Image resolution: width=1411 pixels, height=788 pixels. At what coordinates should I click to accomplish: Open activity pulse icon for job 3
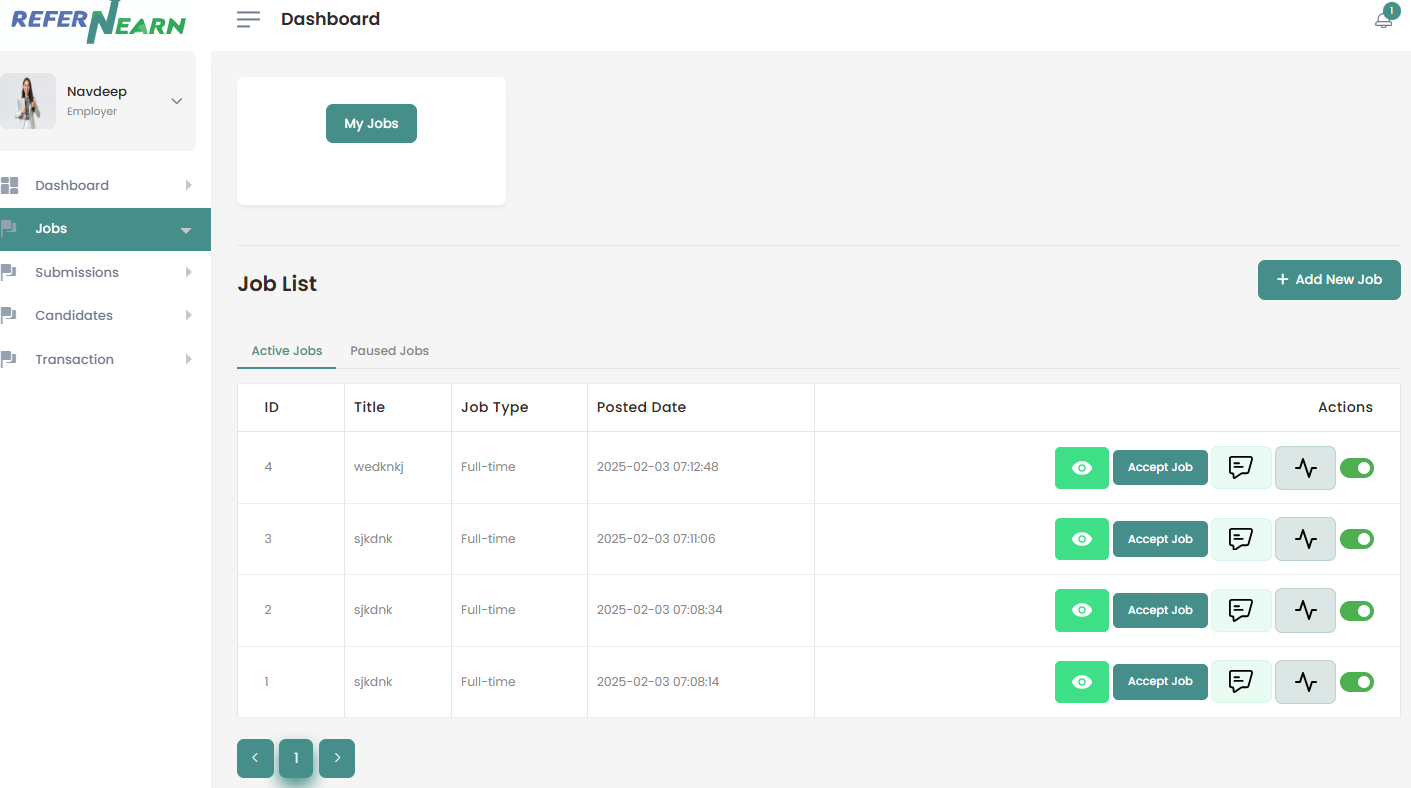(x=1305, y=539)
